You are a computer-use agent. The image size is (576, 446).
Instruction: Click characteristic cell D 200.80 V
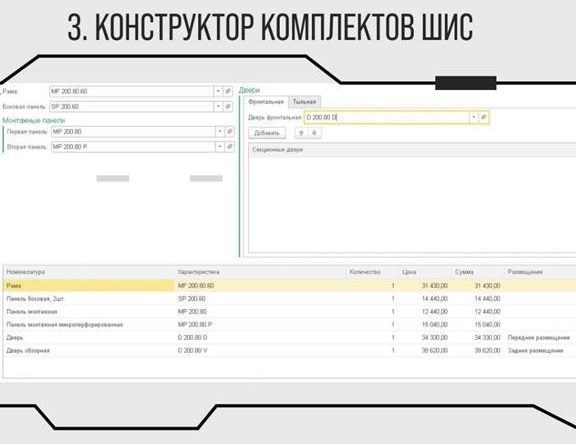point(192,350)
